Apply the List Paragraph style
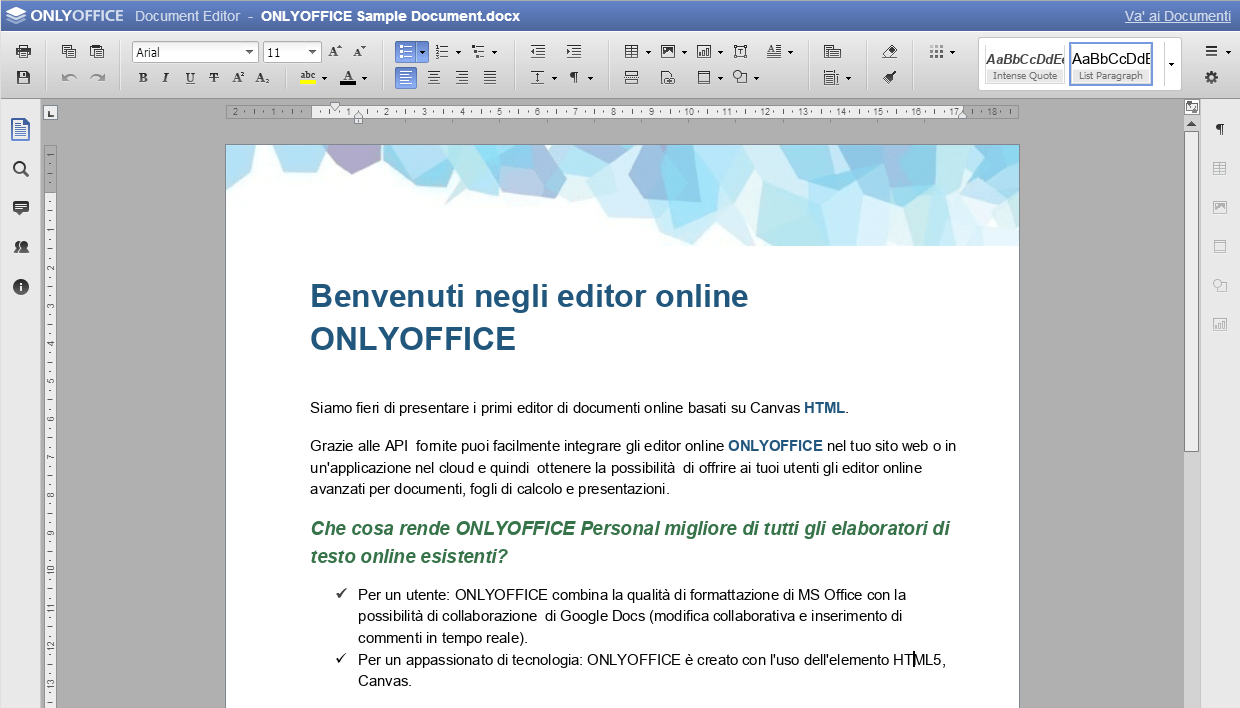This screenshot has width=1240, height=708. tap(1111, 64)
